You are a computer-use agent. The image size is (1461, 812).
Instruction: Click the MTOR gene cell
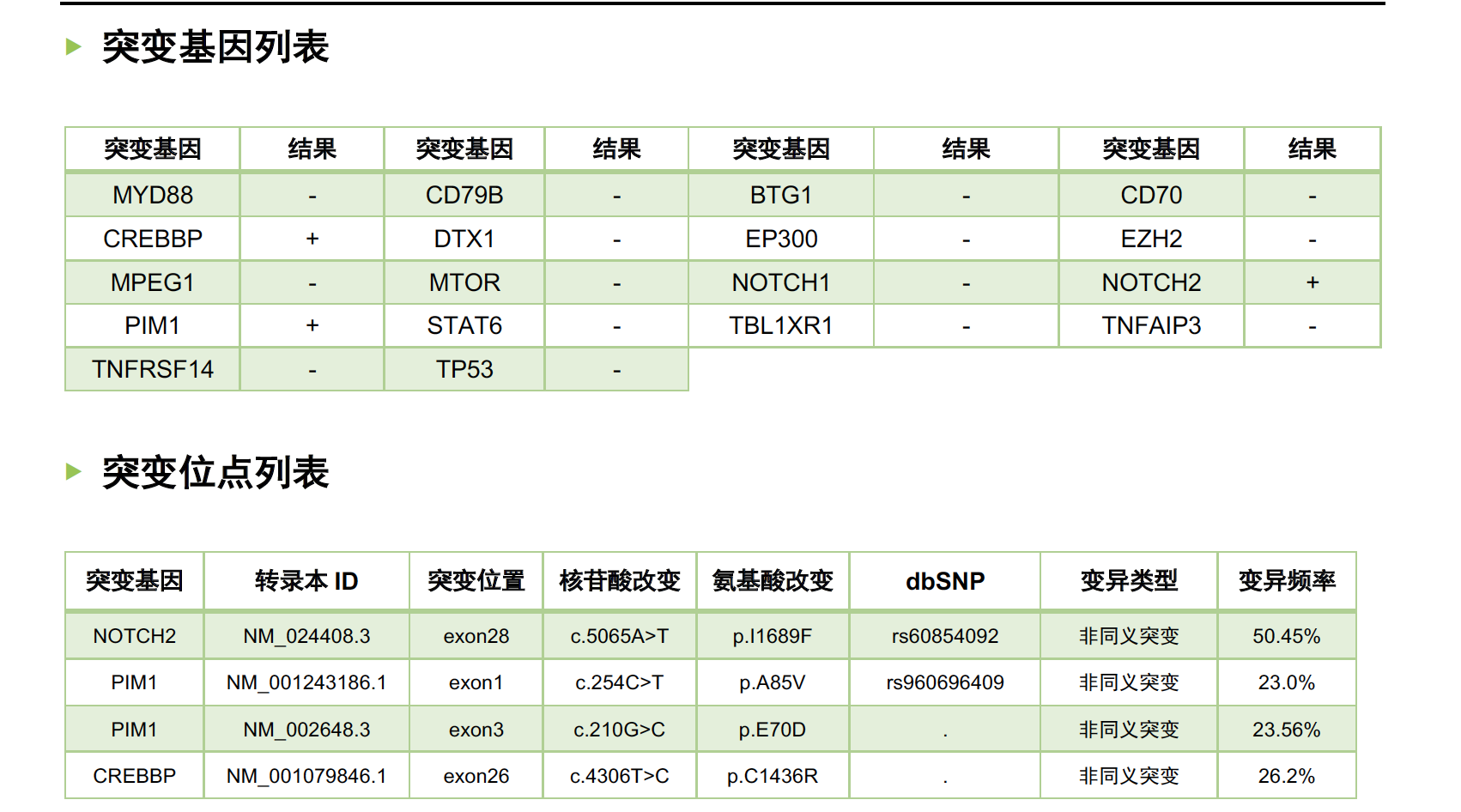coord(464,282)
